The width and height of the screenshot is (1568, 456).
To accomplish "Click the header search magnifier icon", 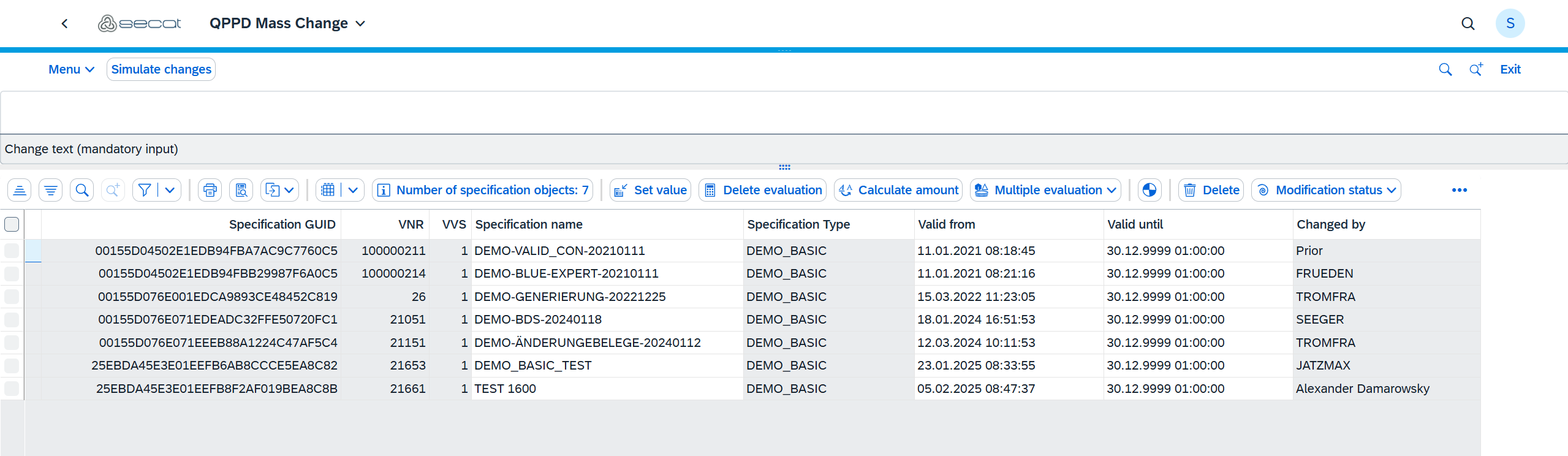I will point(1468,23).
